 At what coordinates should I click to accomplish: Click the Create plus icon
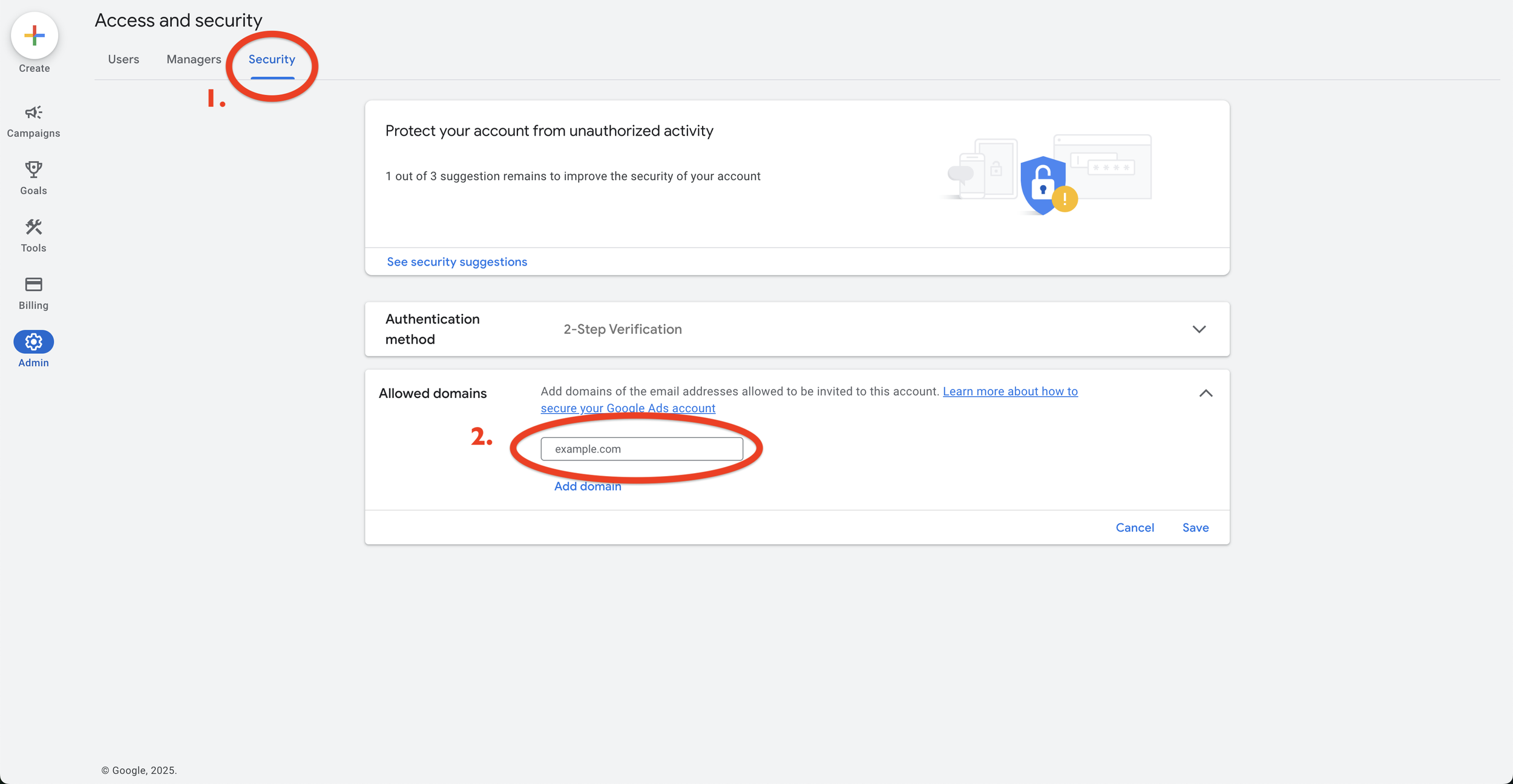(x=33, y=35)
